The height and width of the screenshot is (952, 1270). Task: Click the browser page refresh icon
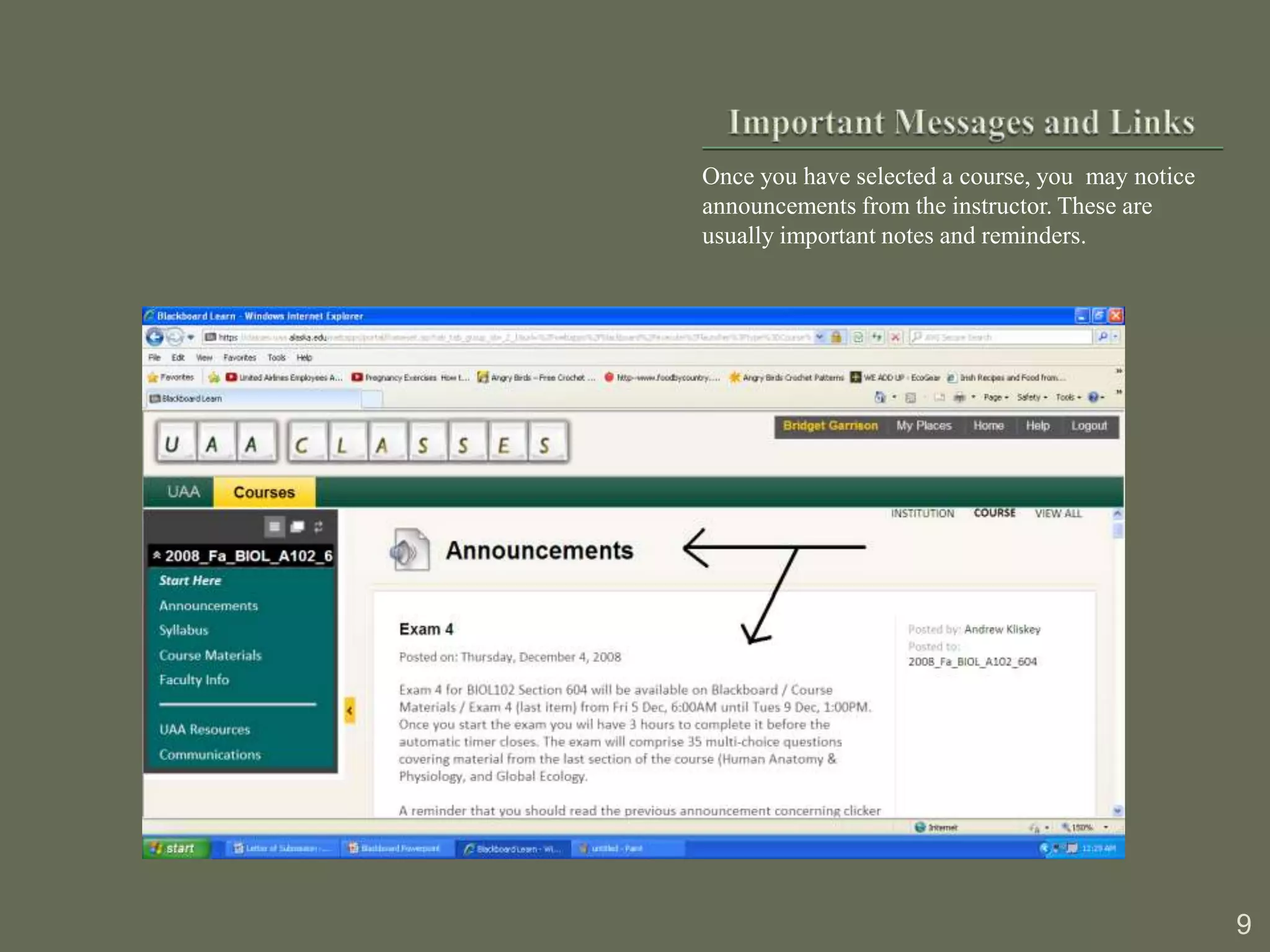[858, 337]
